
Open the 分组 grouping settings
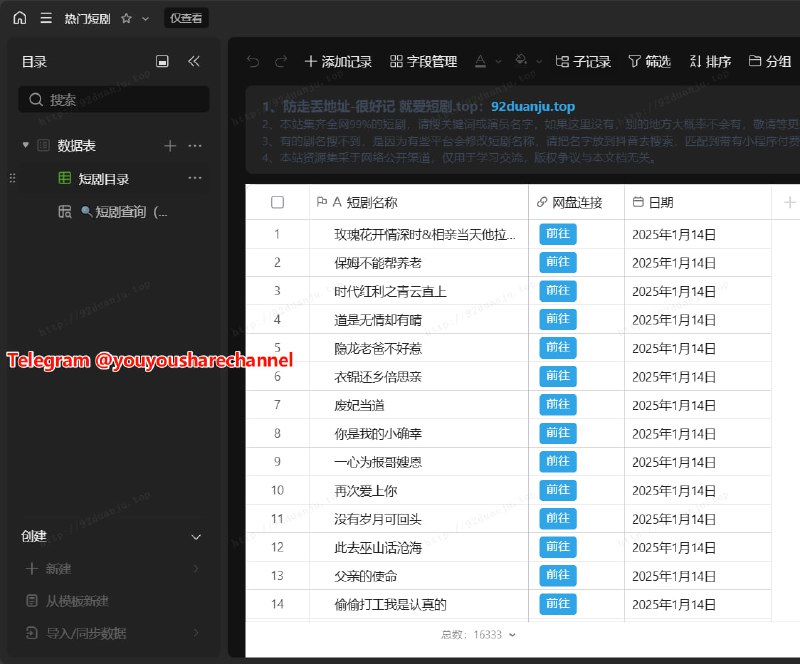pos(772,61)
